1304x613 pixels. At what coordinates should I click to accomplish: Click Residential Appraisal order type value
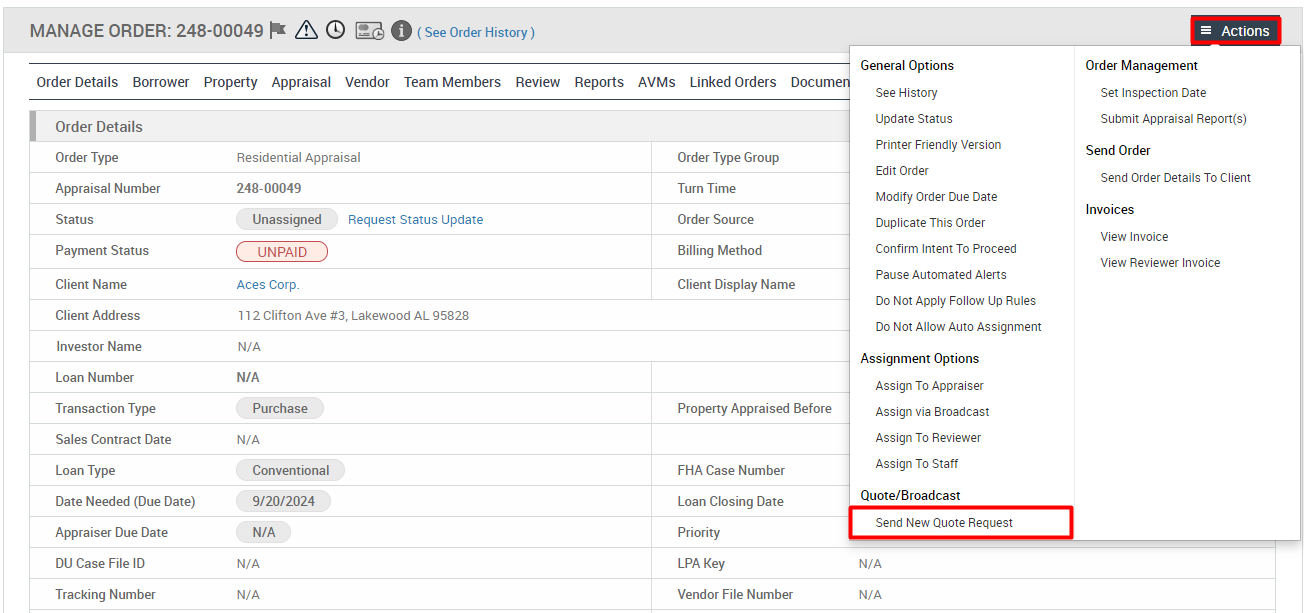point(298,158)
